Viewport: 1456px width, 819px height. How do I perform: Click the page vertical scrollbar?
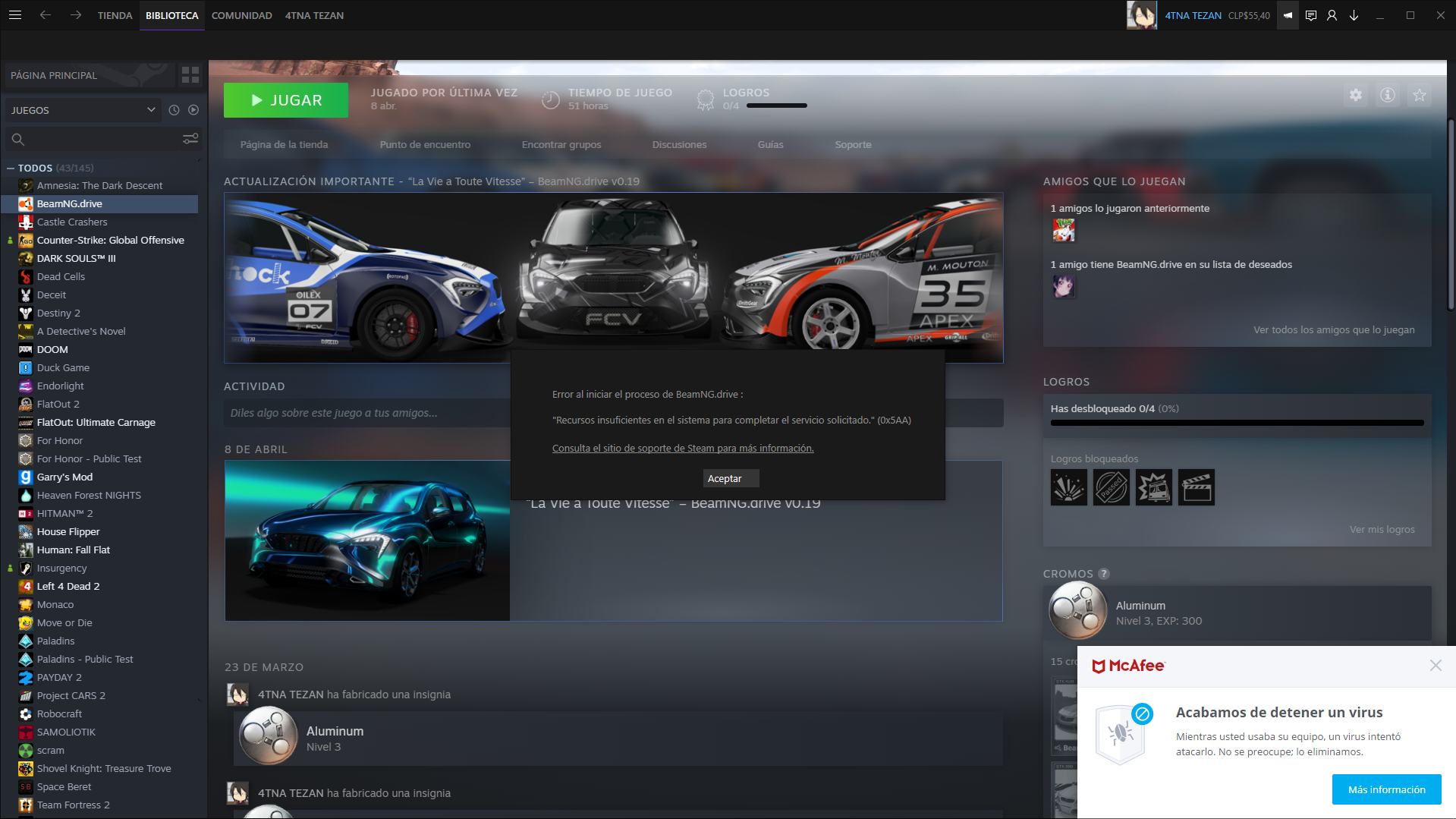point(1451,214)
